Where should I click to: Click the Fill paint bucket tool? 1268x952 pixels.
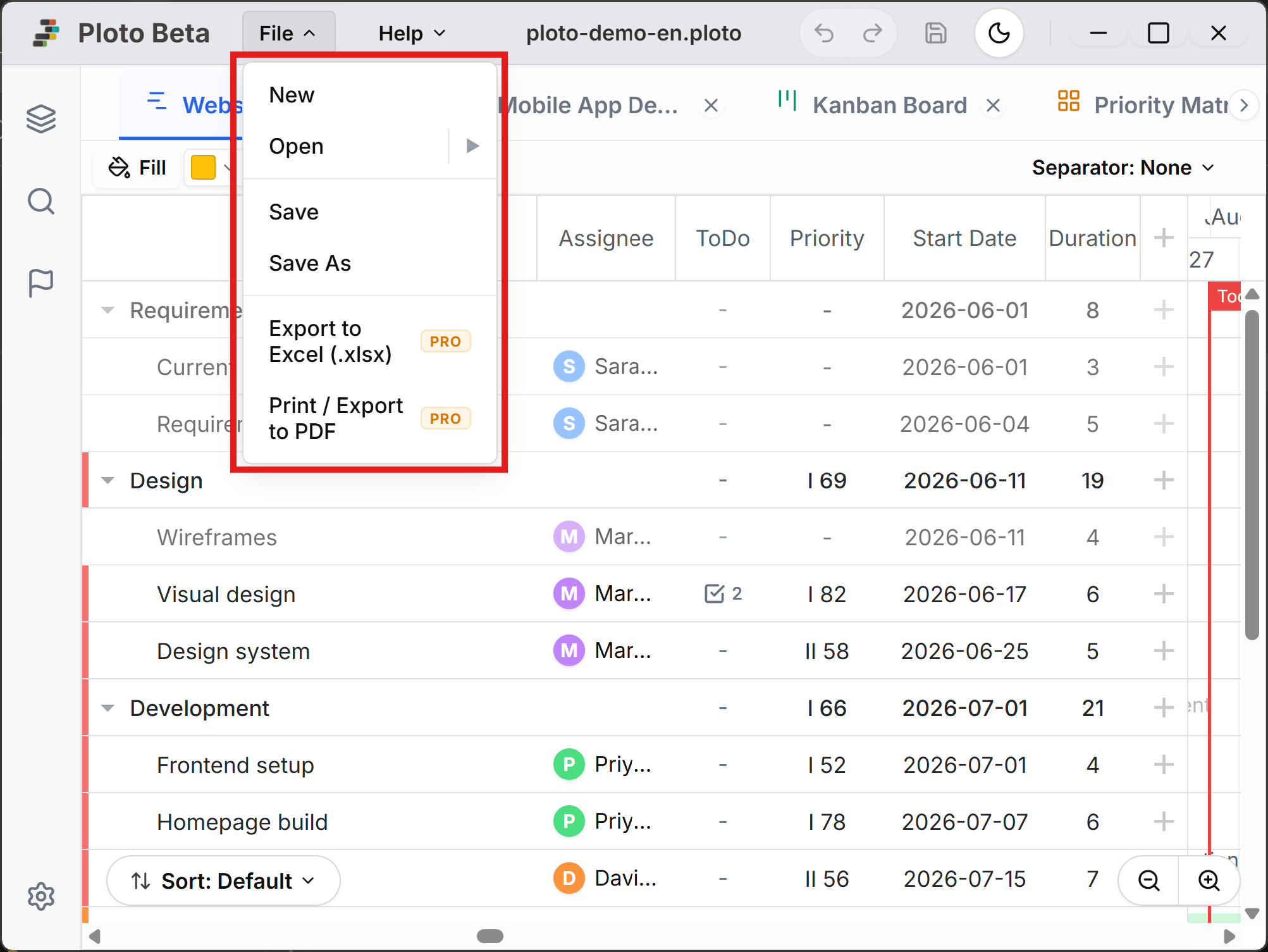(x=137, y=168)
